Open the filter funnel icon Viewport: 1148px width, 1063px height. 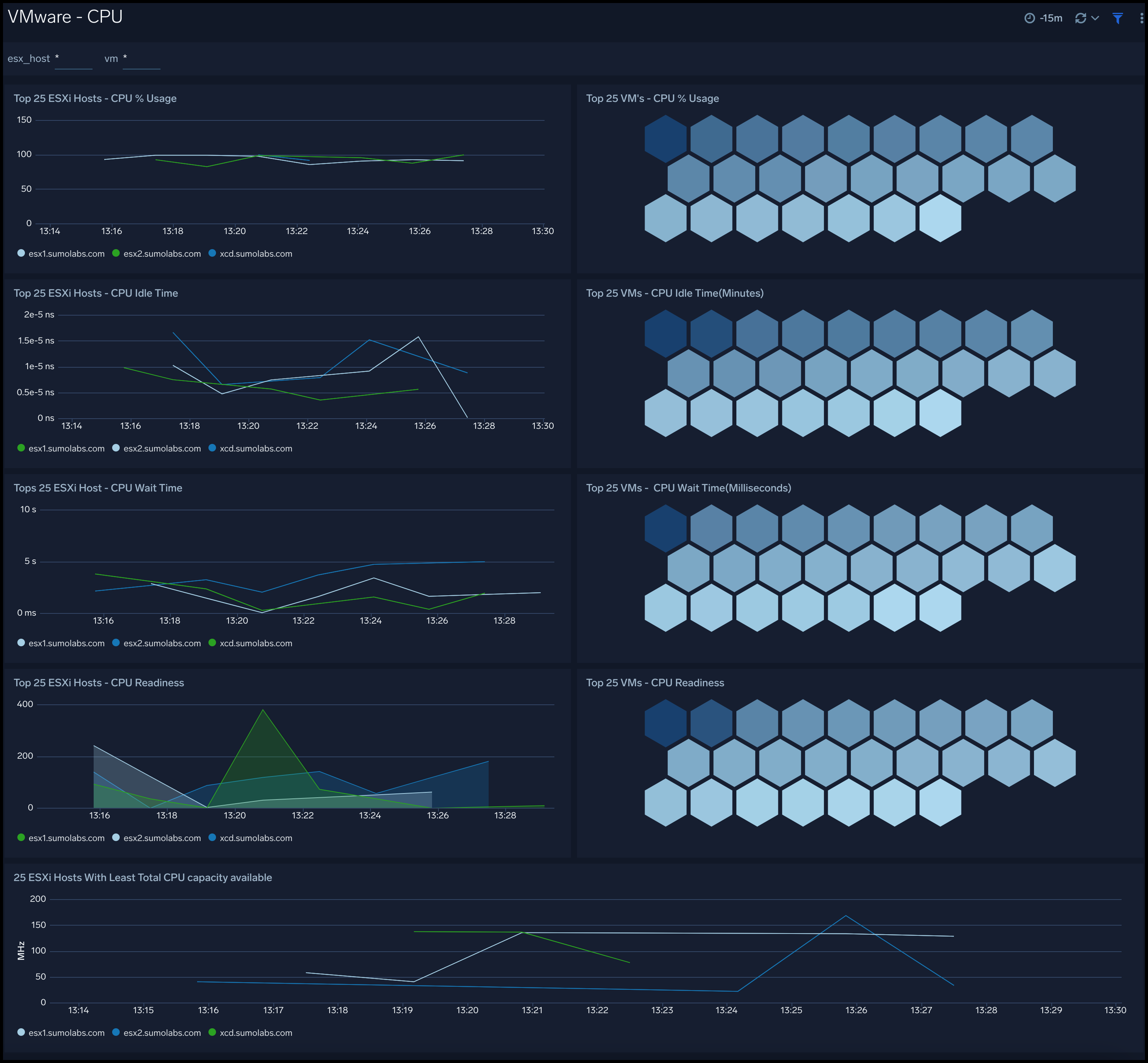1117,18
